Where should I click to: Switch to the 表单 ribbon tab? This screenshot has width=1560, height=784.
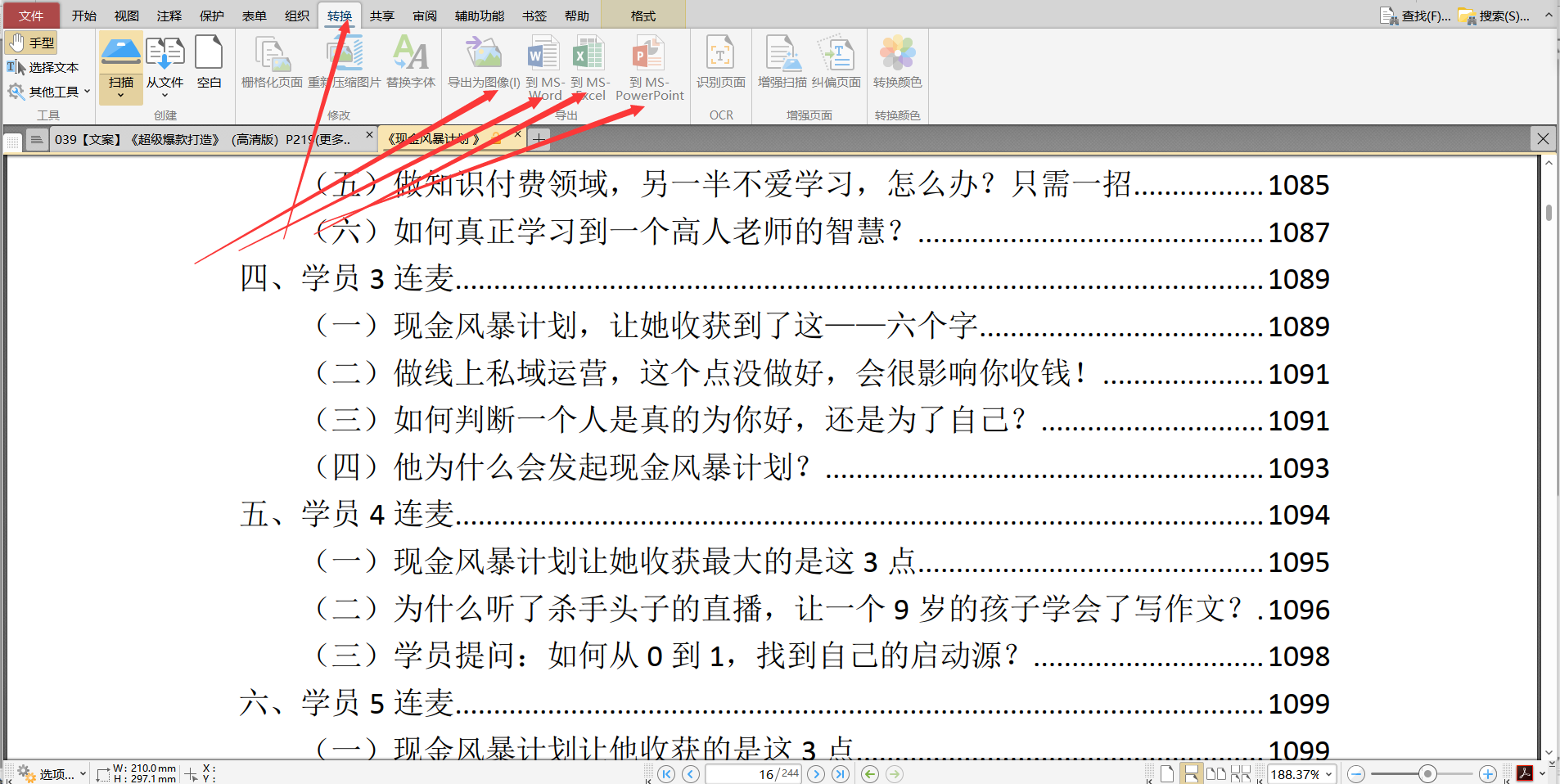255,16
